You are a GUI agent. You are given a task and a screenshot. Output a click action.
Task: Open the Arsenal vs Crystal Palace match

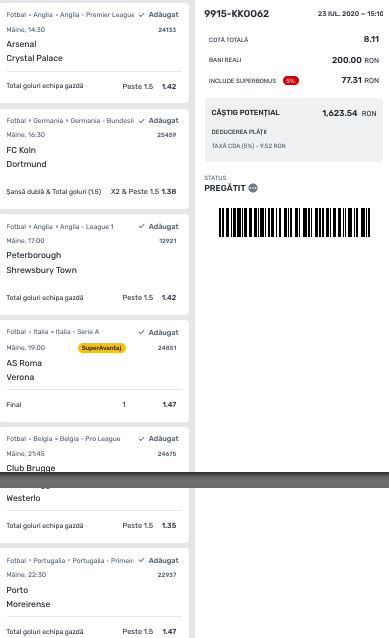pos(35,51)
